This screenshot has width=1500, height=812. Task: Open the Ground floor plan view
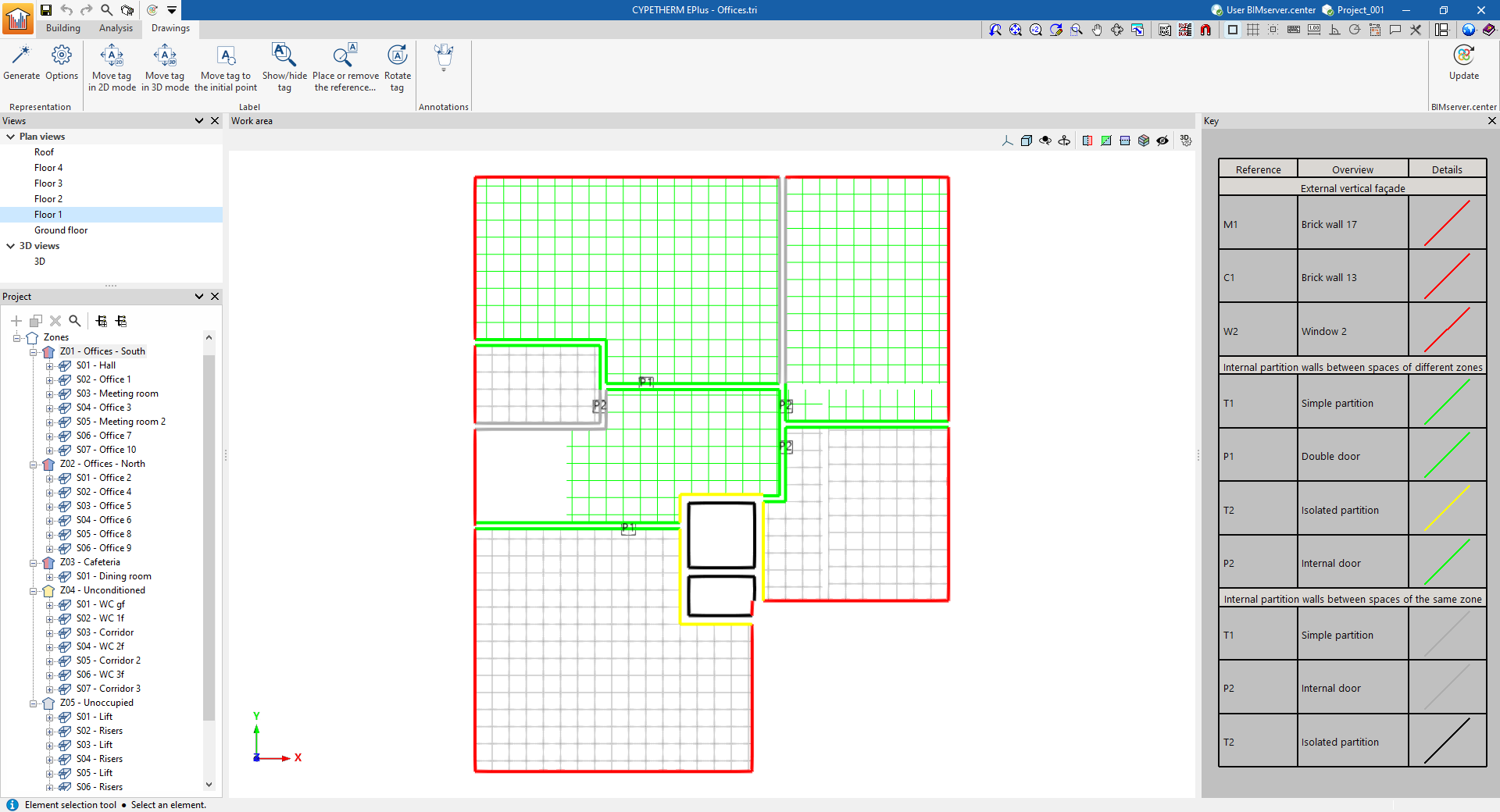point(61,230)
